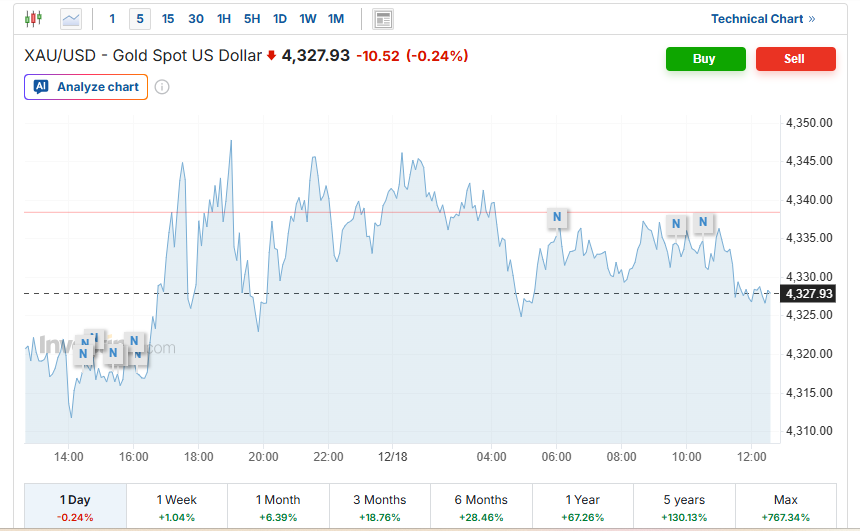Click the news layout icon in toolbar

click(382, 19)
